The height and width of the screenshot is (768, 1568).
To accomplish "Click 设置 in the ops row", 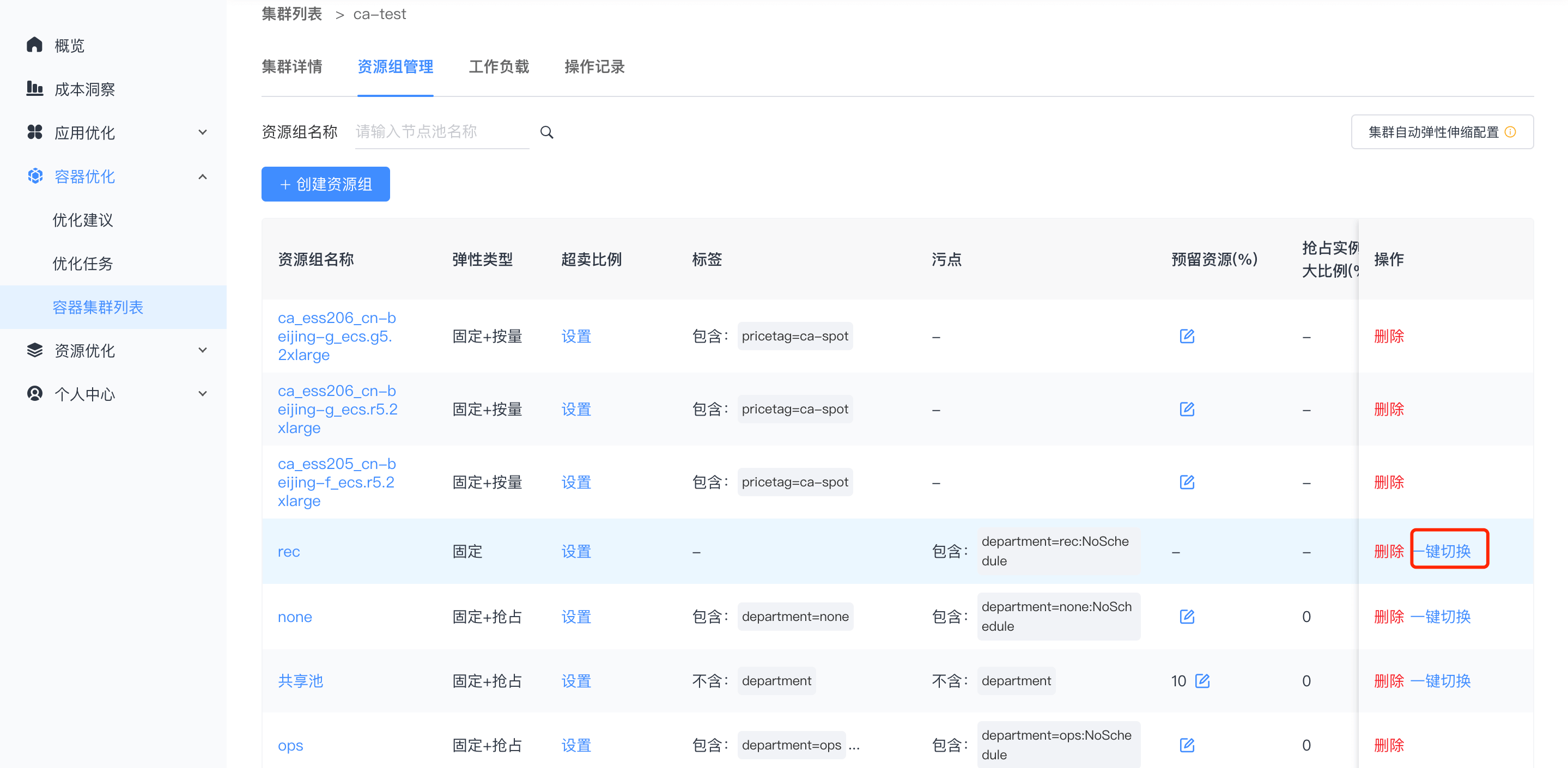I will tap(576, 746).
